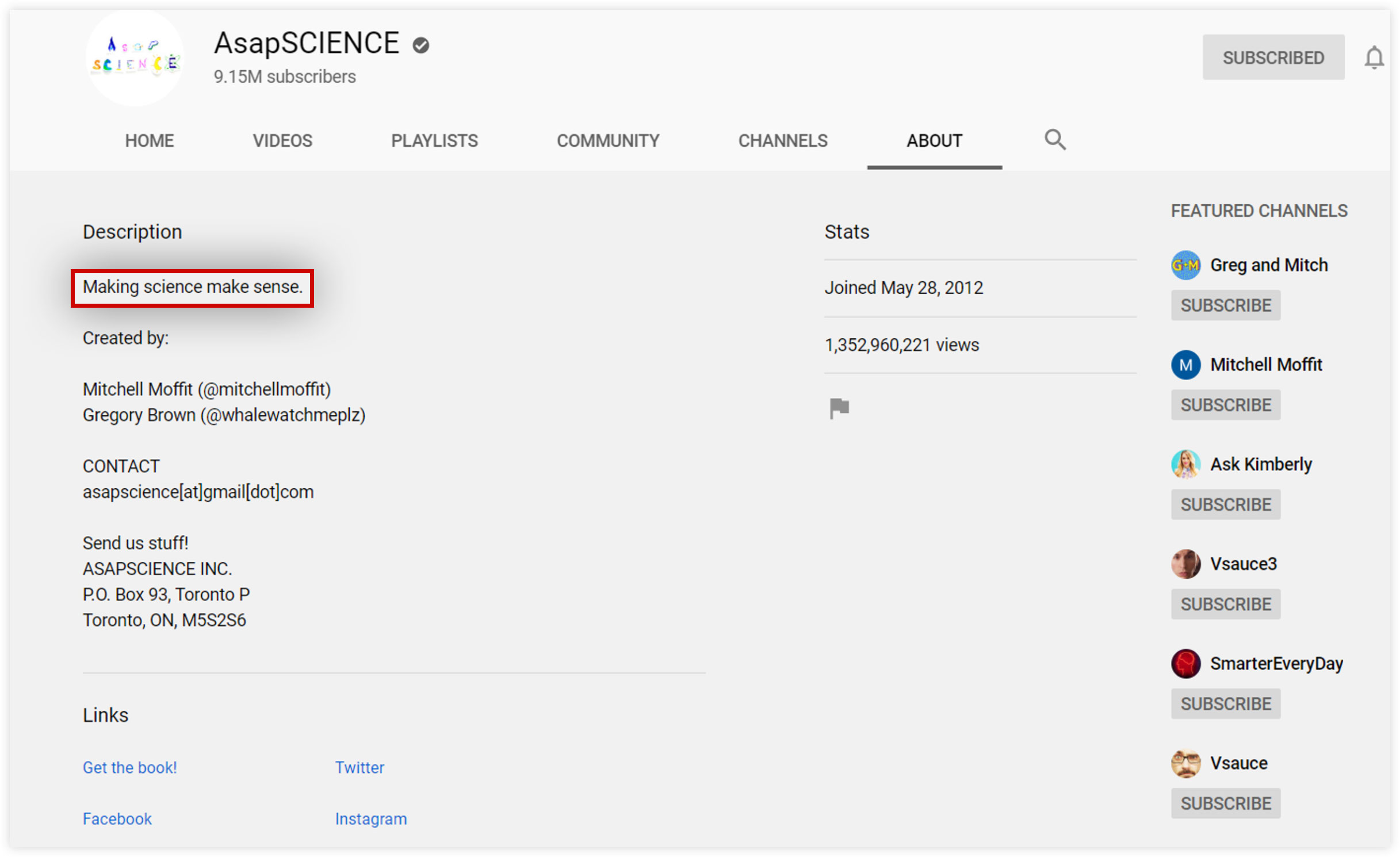Subscribe to Ask Kimberly
Screen dimensions: 1400x857
[1225, 504]
